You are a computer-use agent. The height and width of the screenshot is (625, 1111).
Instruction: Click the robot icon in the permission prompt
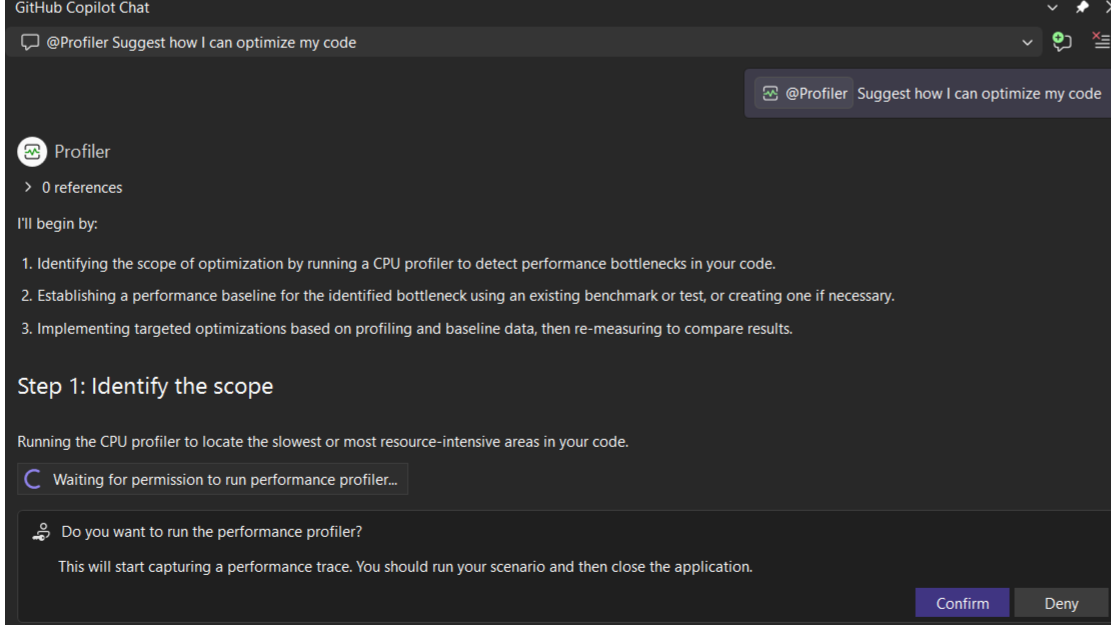(41, 530)
